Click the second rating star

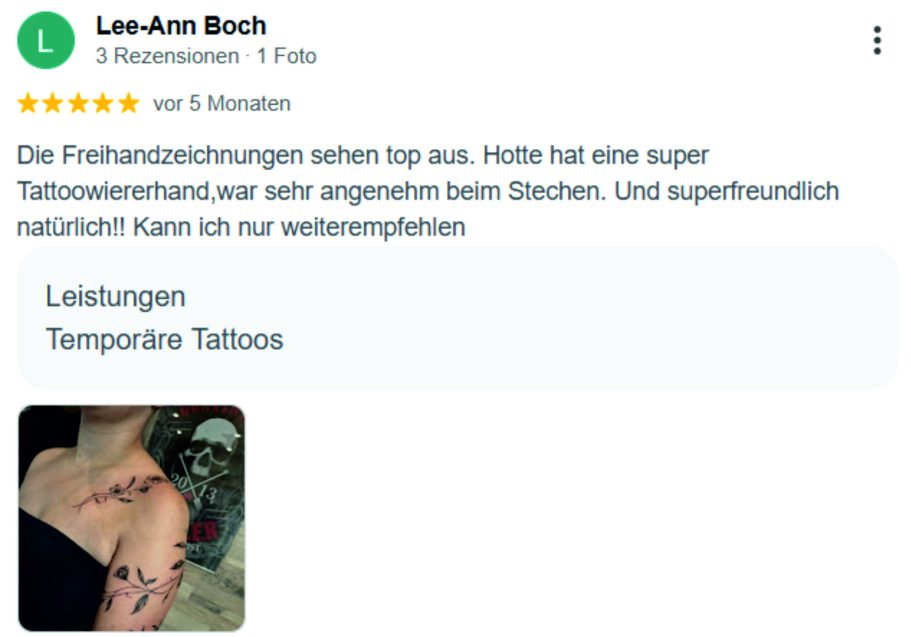[x=53, y=103]
